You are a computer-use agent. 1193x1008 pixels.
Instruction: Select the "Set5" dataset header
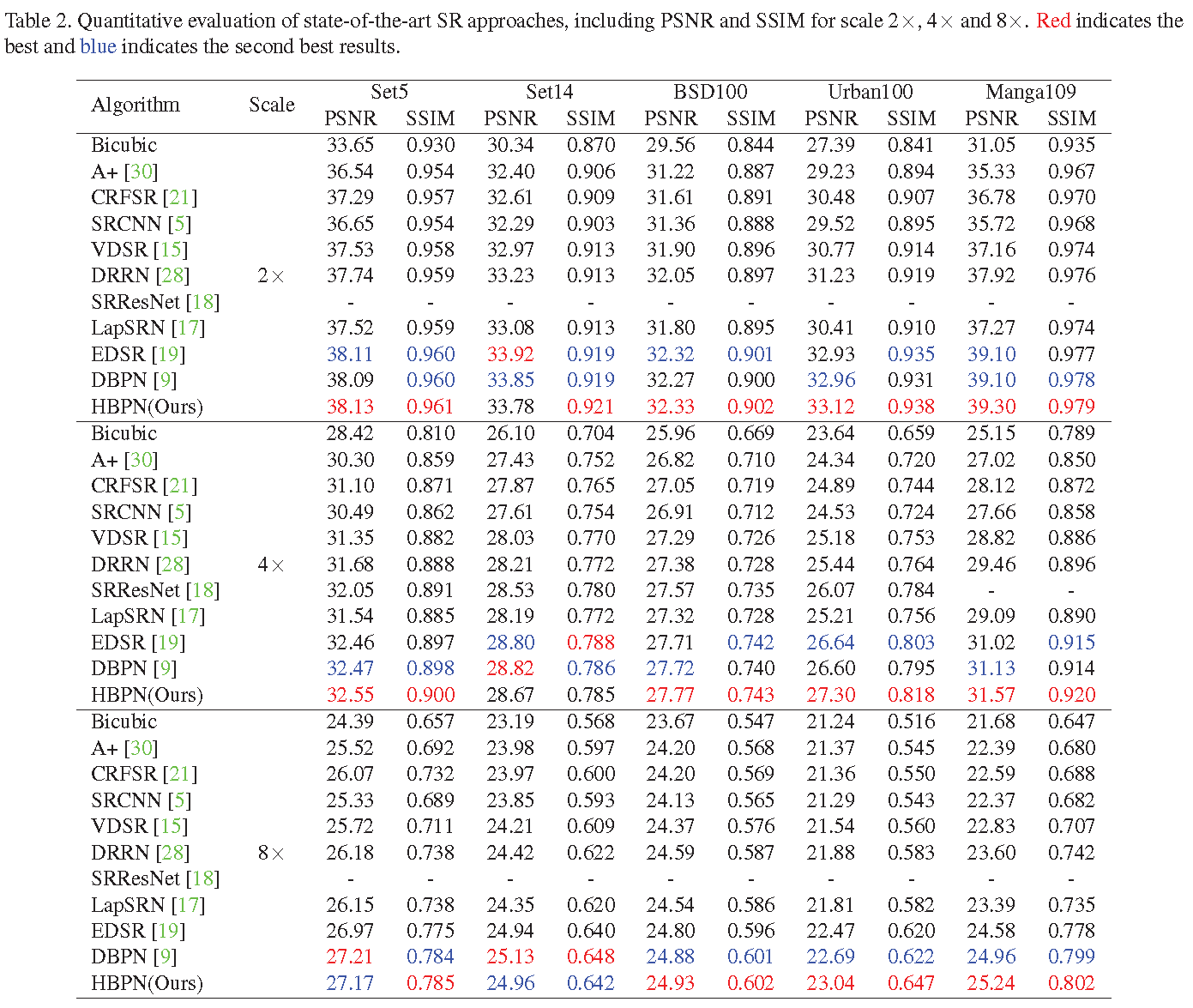click(389, 92)
